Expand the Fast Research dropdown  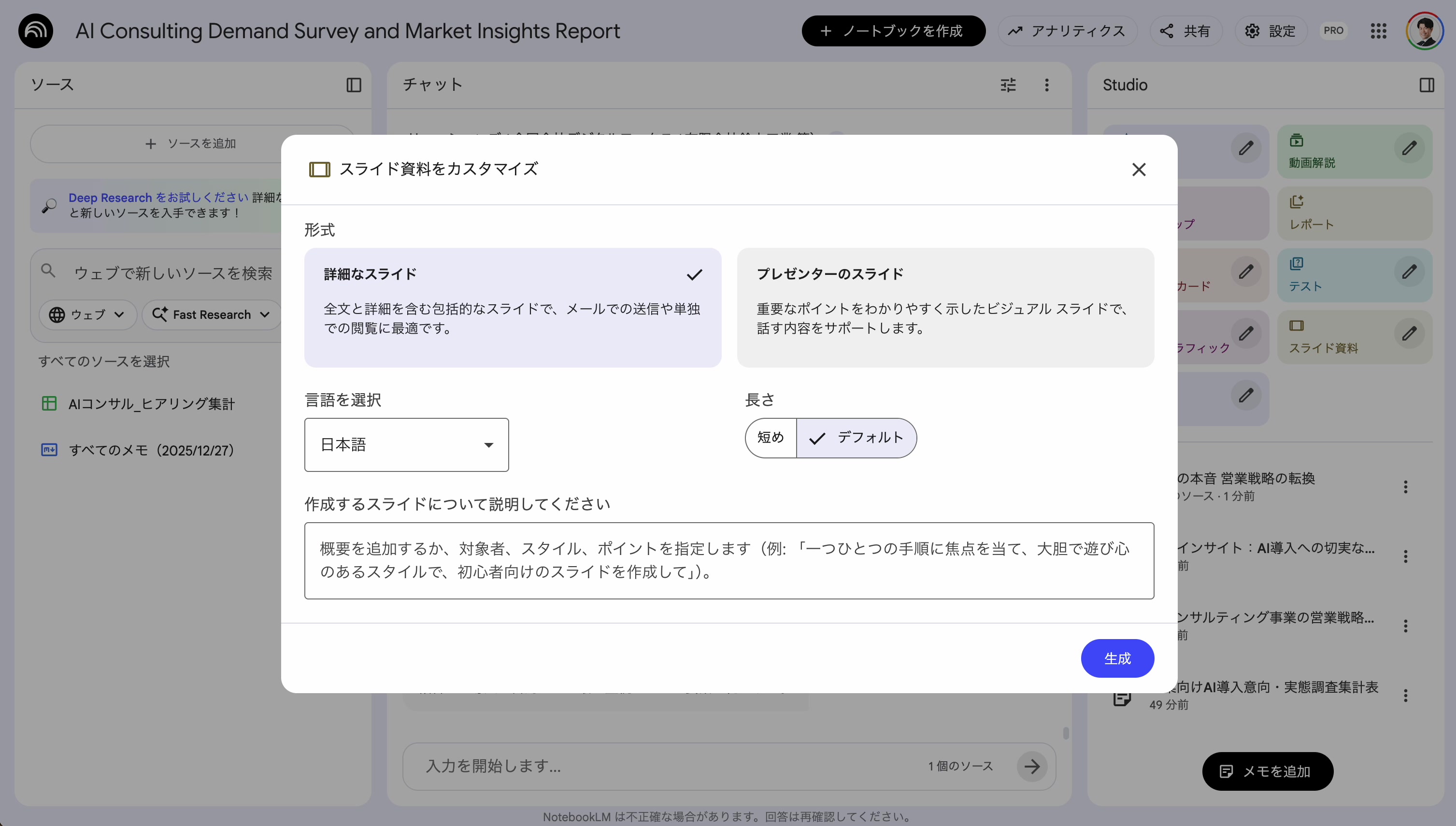211,315
